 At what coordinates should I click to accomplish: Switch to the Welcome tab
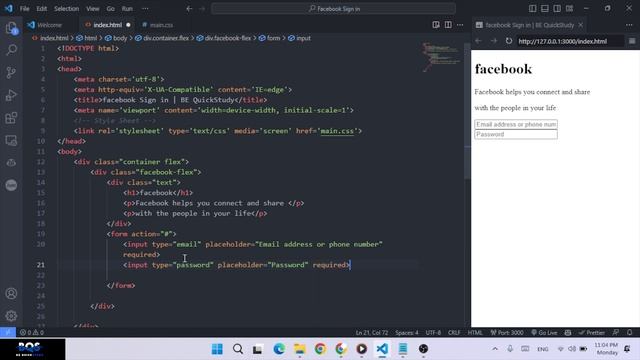click(x=49, y=25)
